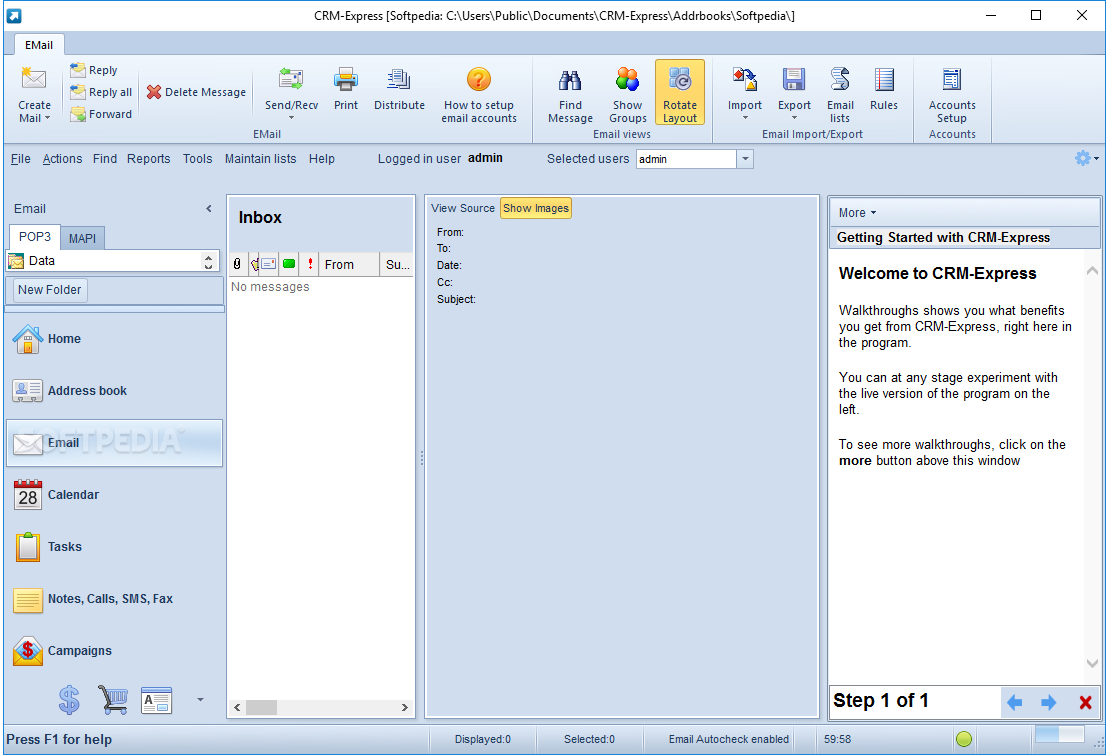The width and height of the screenshot is (1106, 755).
Task: Click the document template icon at sidebar bottom
Action: click(157, 700)
